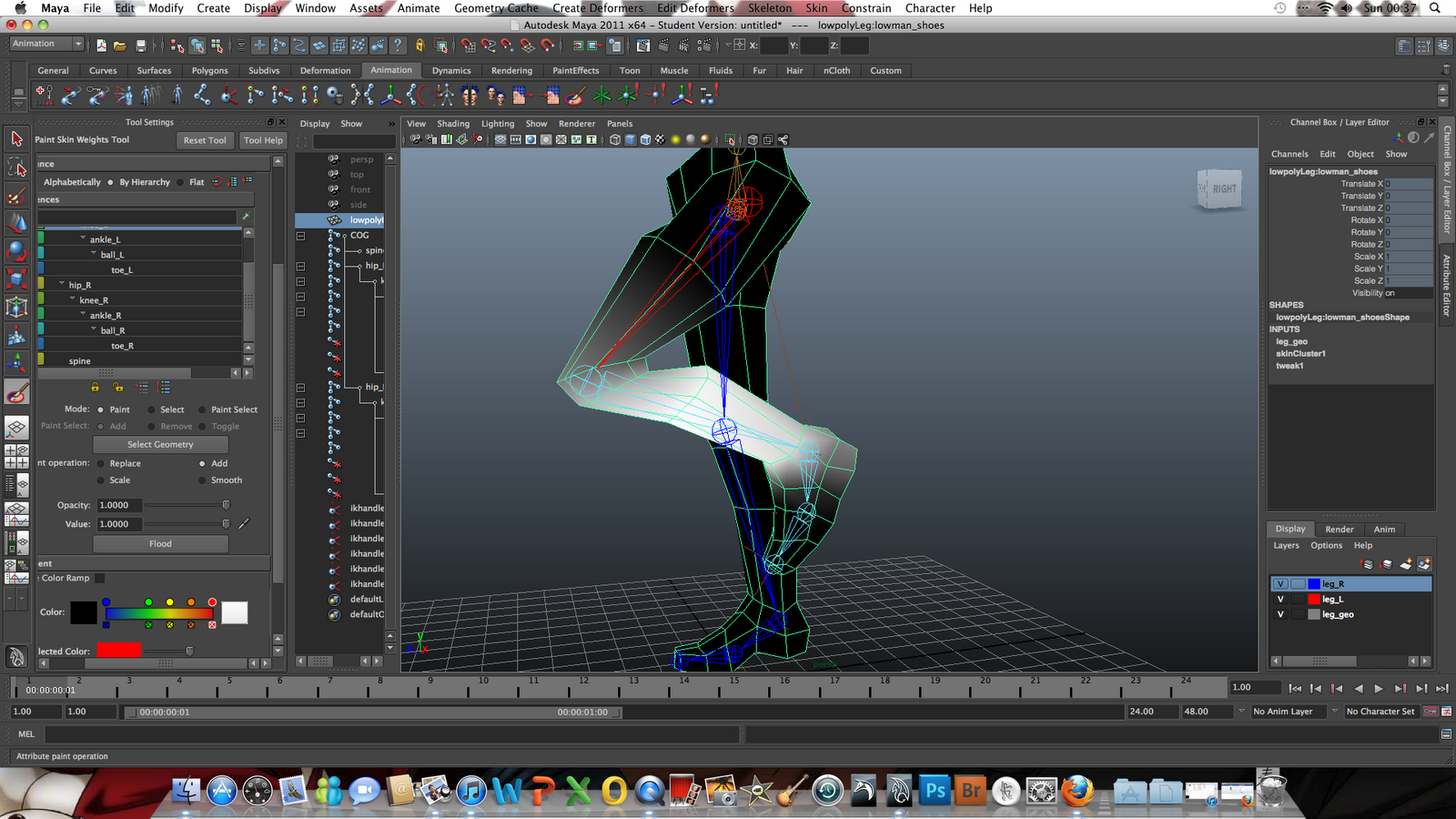Switch to the Rendering shelf tab
1456x819 pixels.
[511, 70]
